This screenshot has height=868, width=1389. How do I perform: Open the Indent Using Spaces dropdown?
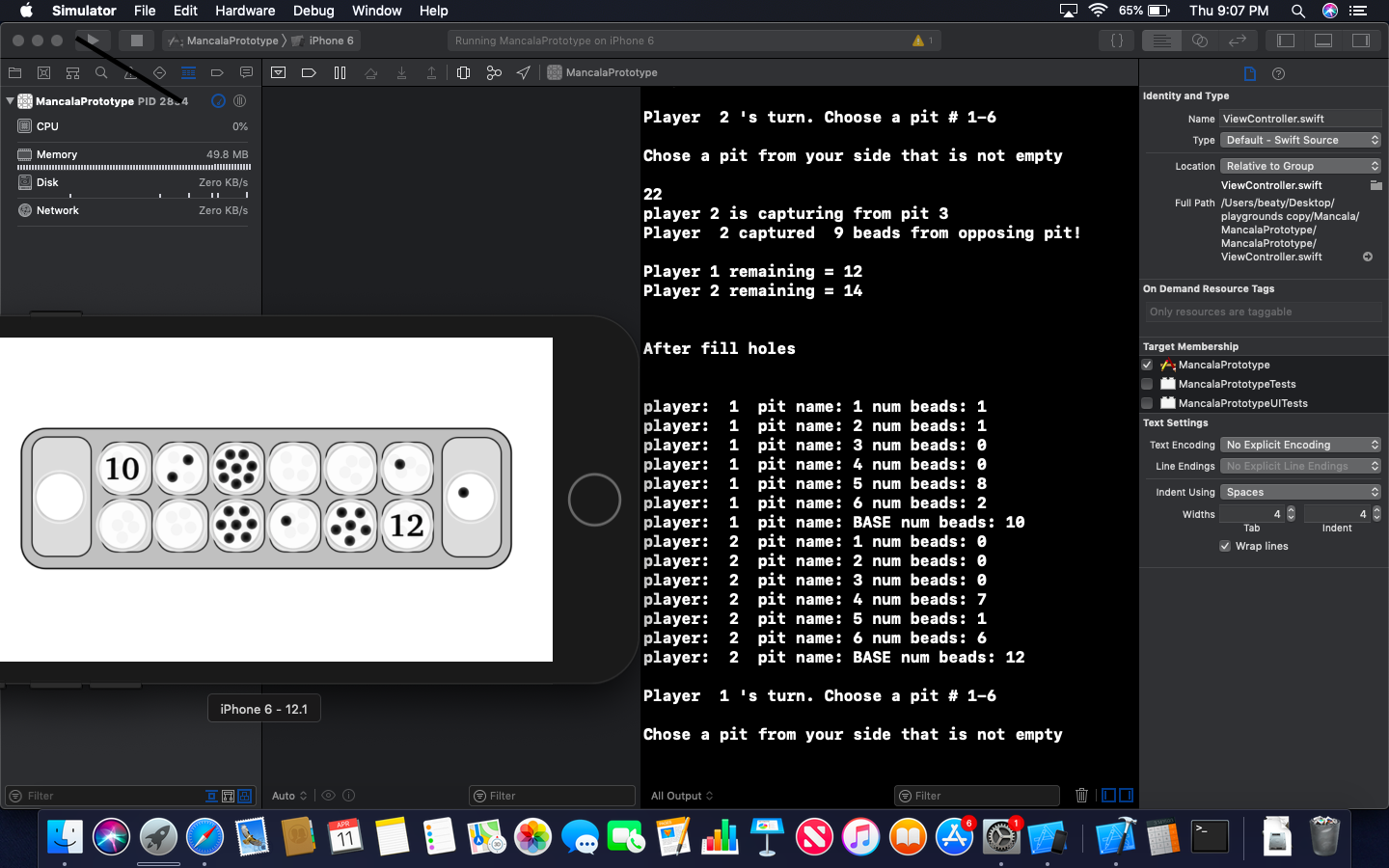[1301, 492]
